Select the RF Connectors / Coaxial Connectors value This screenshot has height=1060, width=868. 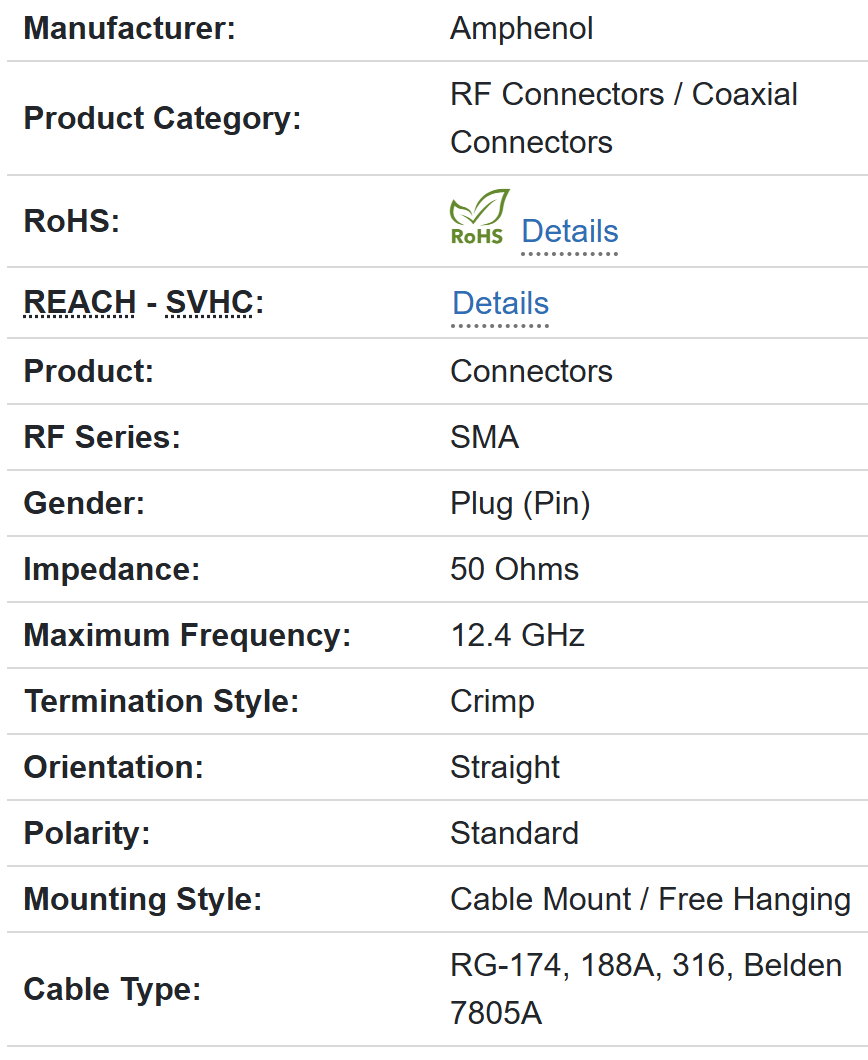pos(623,118)
